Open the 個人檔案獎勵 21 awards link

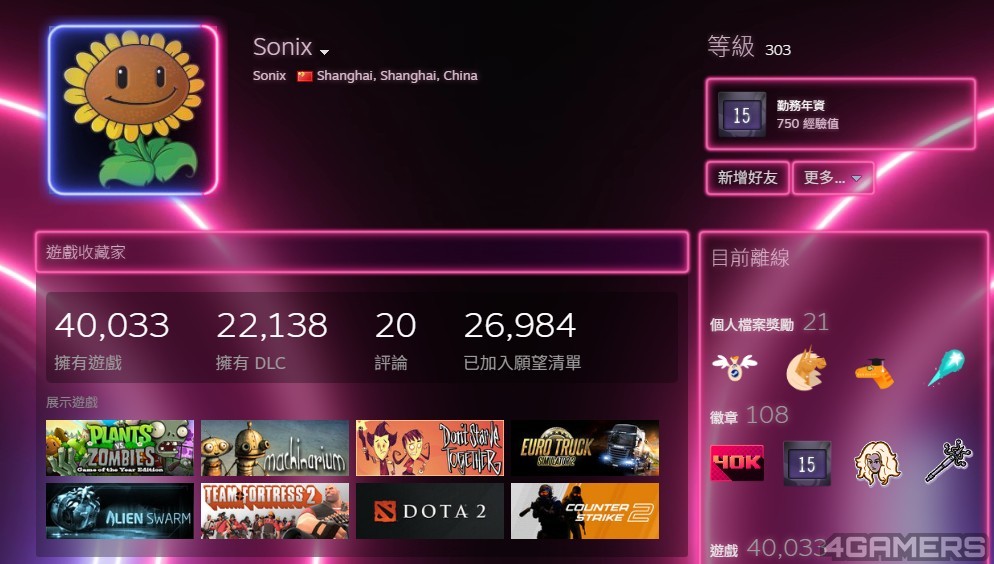pos(770,323)
